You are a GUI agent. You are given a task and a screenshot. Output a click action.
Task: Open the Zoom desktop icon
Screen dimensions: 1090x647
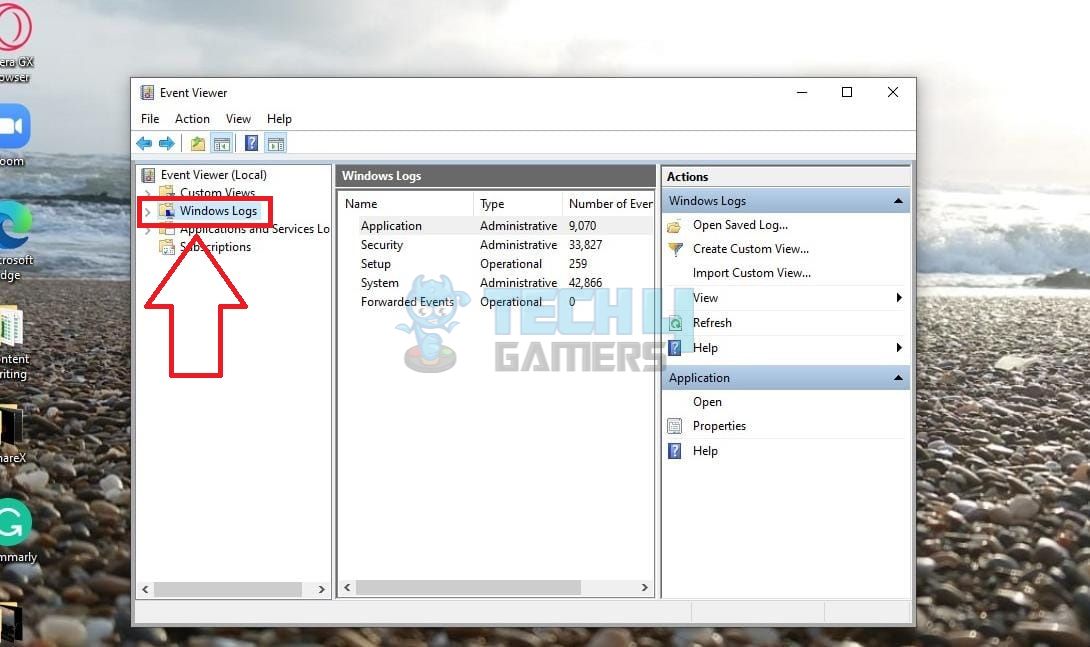point(13,126)
